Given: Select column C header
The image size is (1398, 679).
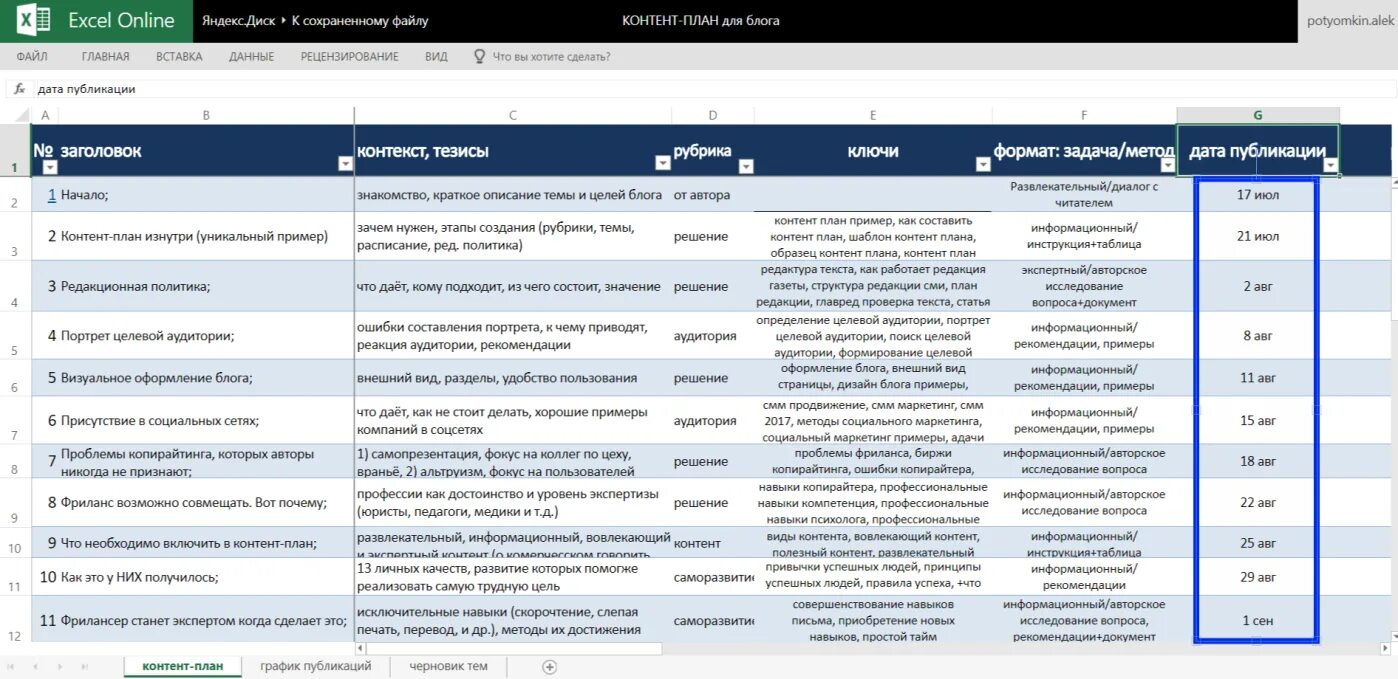Looking at the screenshot, I should (512, 115).
